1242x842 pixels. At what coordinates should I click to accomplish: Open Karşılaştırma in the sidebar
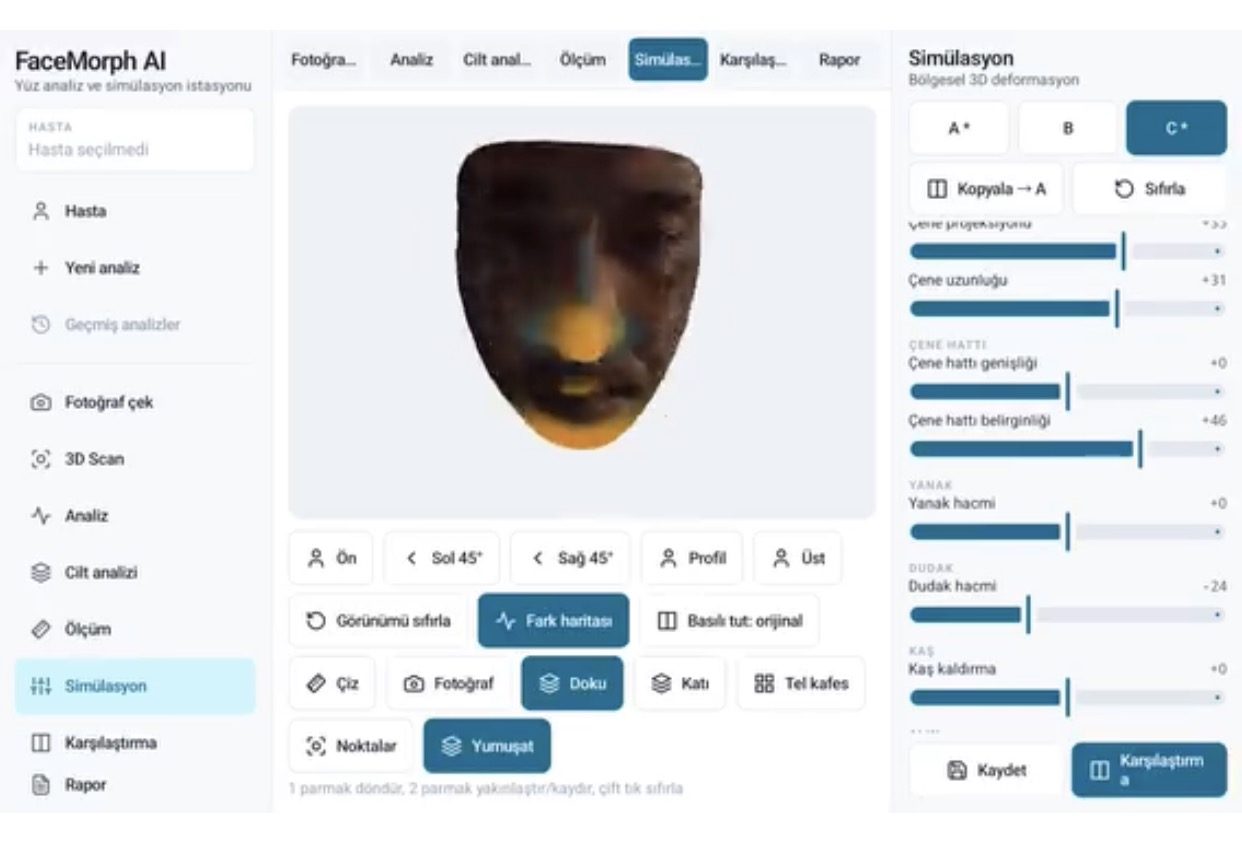[135, 743]
